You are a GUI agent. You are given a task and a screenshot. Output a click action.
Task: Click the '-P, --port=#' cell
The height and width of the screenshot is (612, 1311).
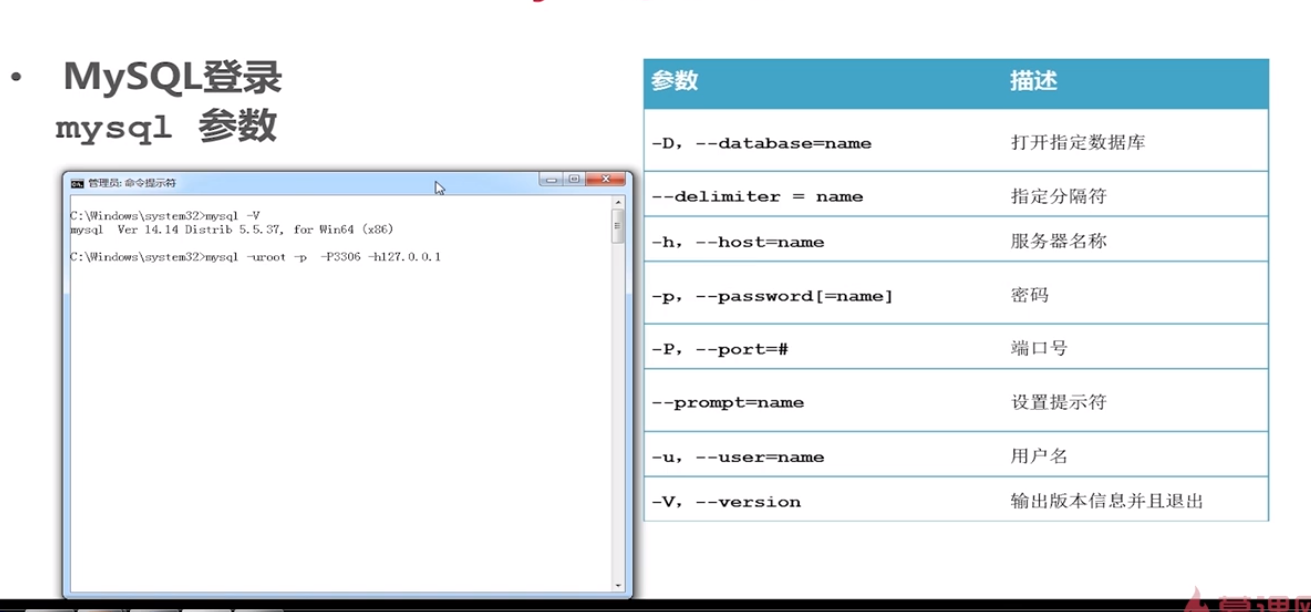pyautogui.click(x=722, y=349)
